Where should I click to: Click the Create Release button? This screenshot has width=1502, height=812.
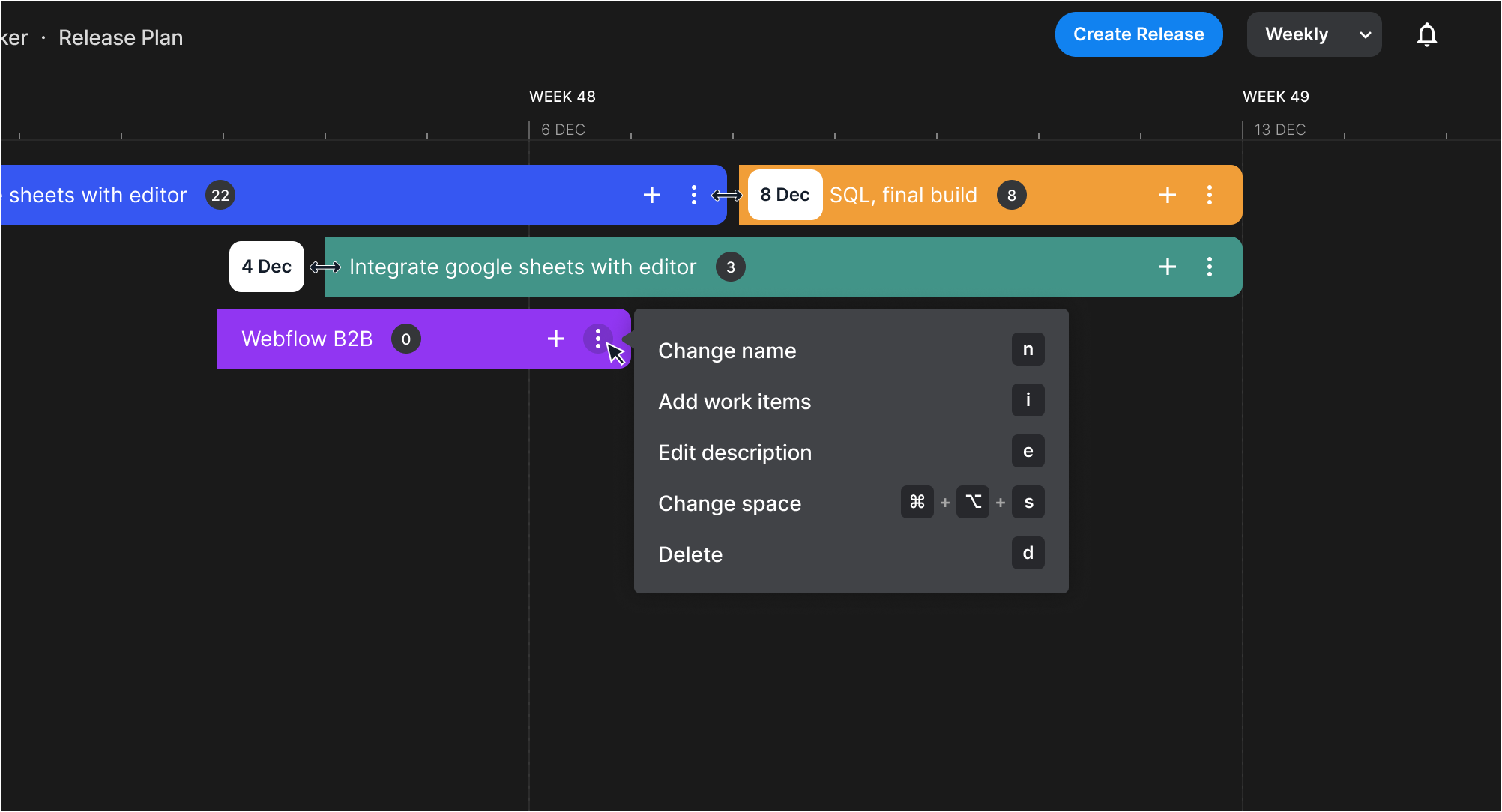[x=1138, y=34]
